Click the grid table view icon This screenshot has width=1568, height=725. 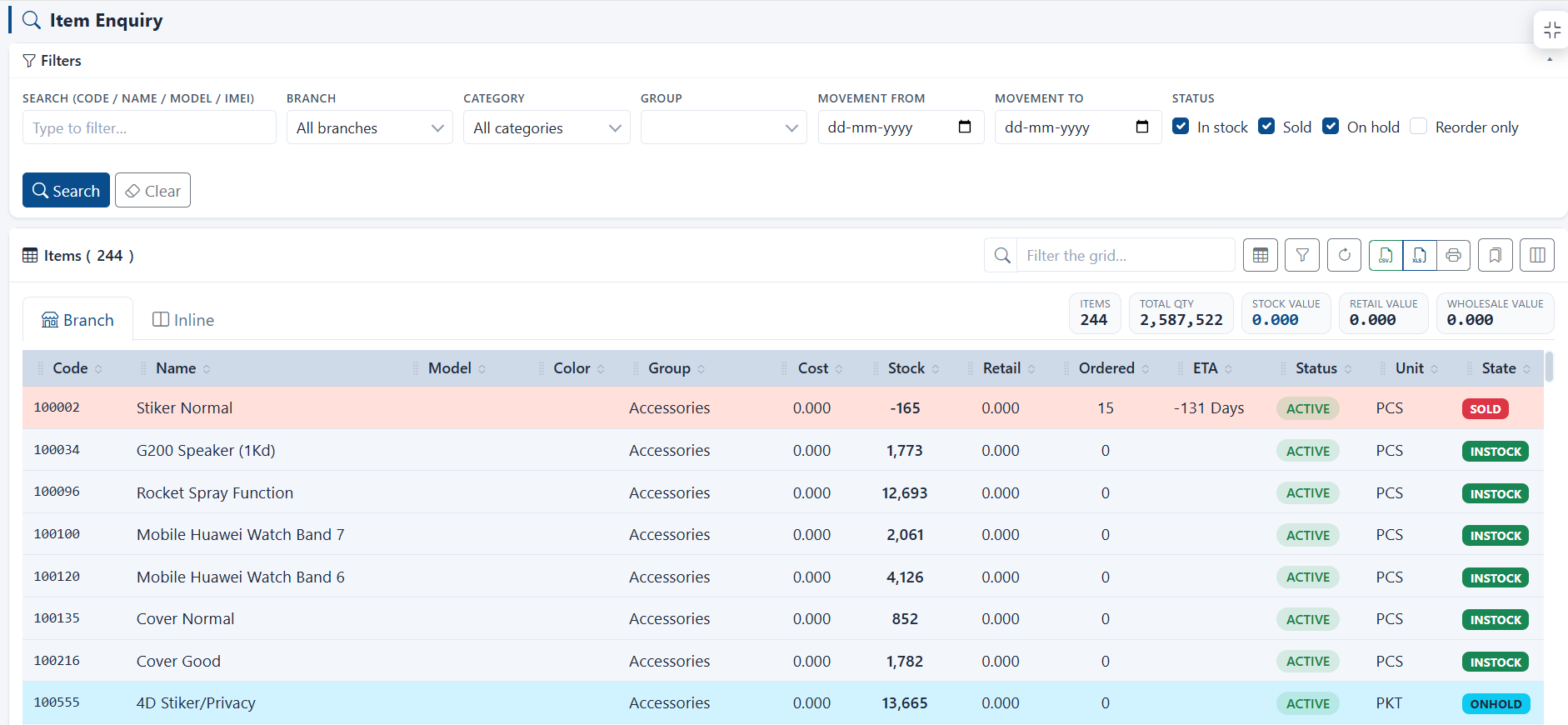pos(1261,255)
